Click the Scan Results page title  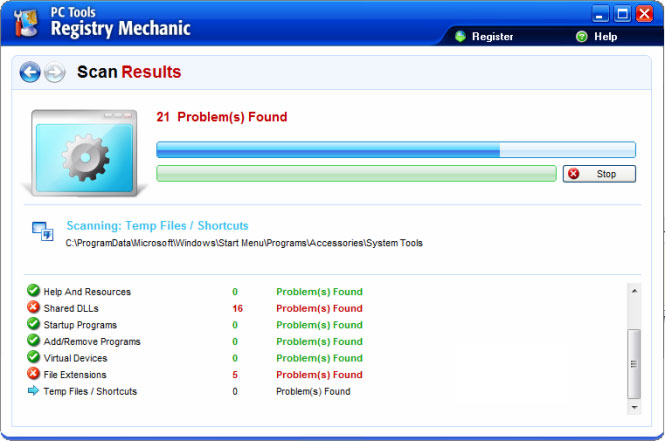pos(129,72)
